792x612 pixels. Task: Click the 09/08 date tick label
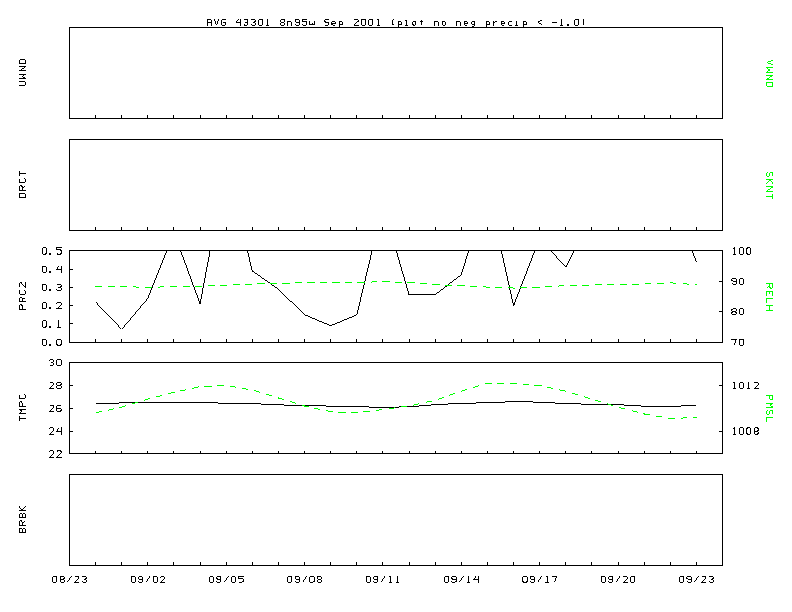click(x=305, y=580)
